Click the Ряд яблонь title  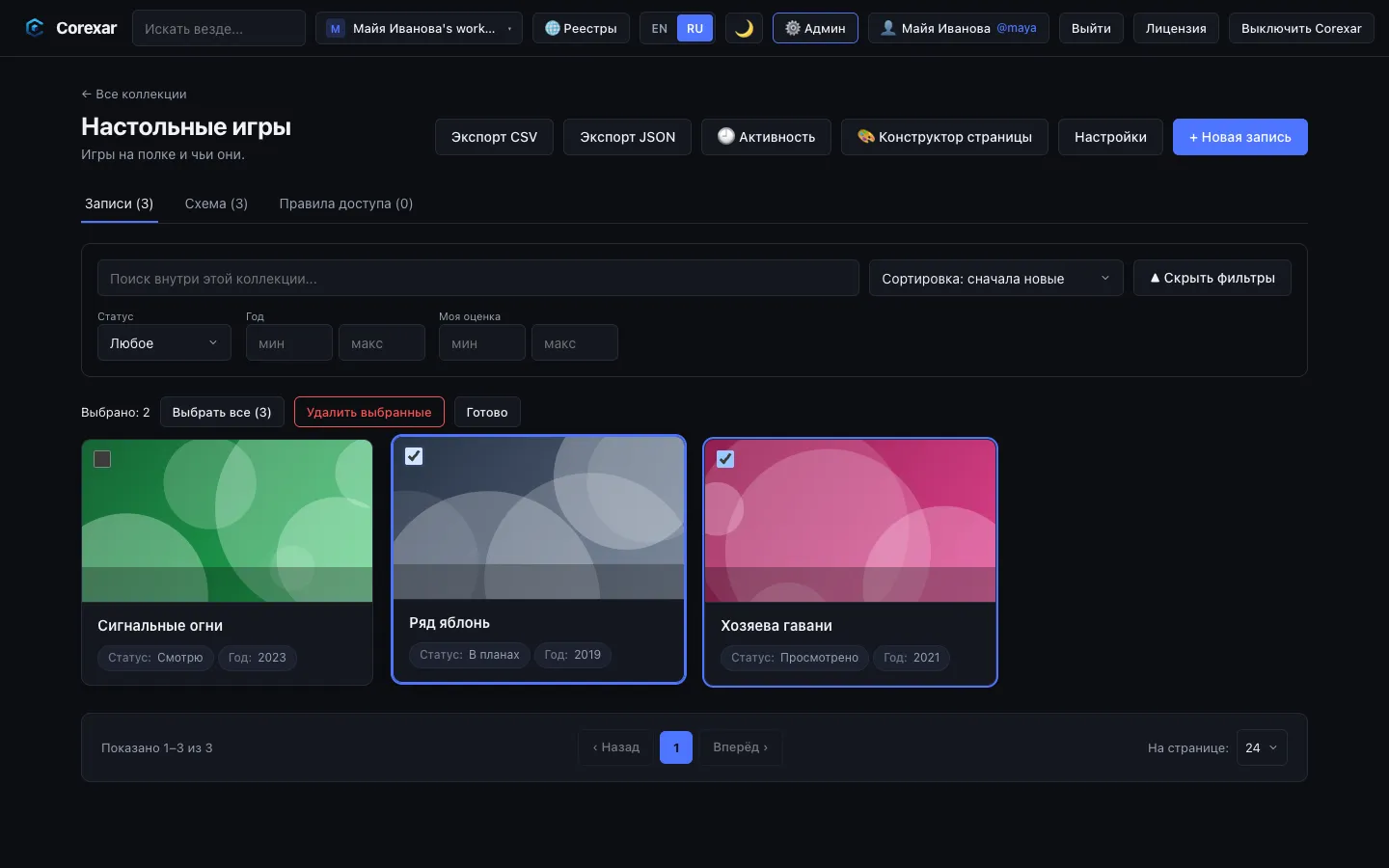449,623
